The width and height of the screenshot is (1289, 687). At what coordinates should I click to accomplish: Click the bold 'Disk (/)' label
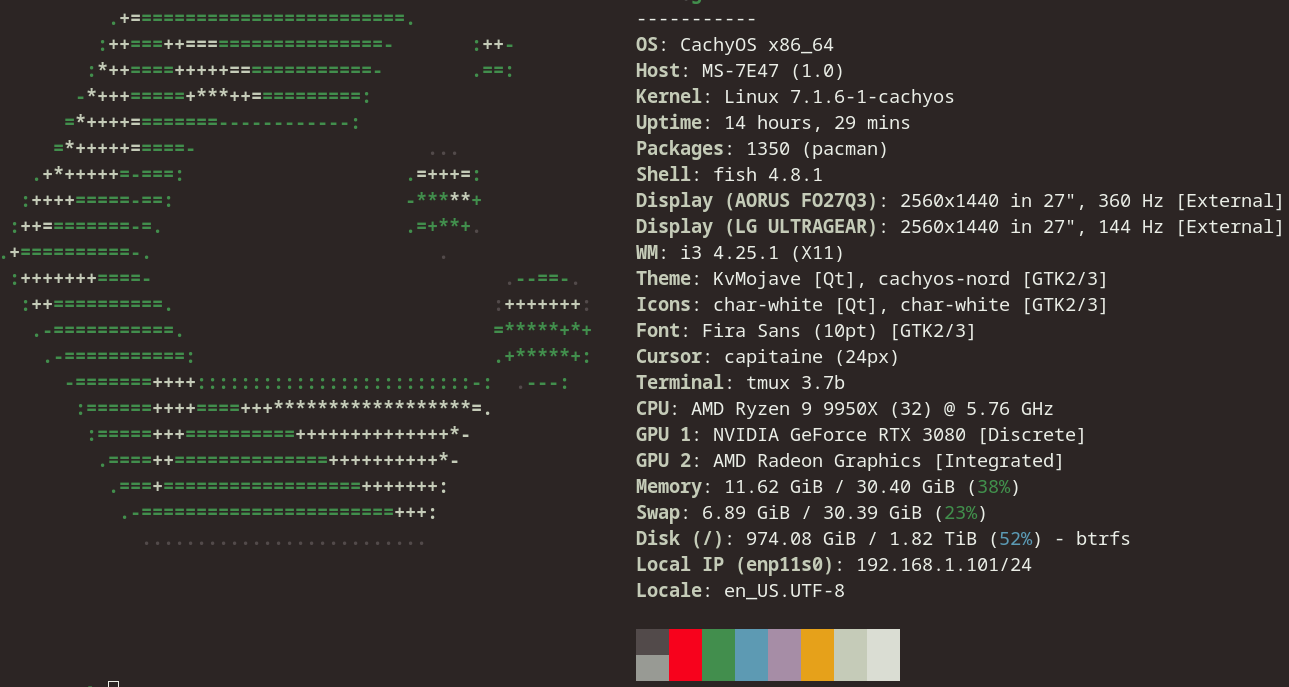coord(680,539)
